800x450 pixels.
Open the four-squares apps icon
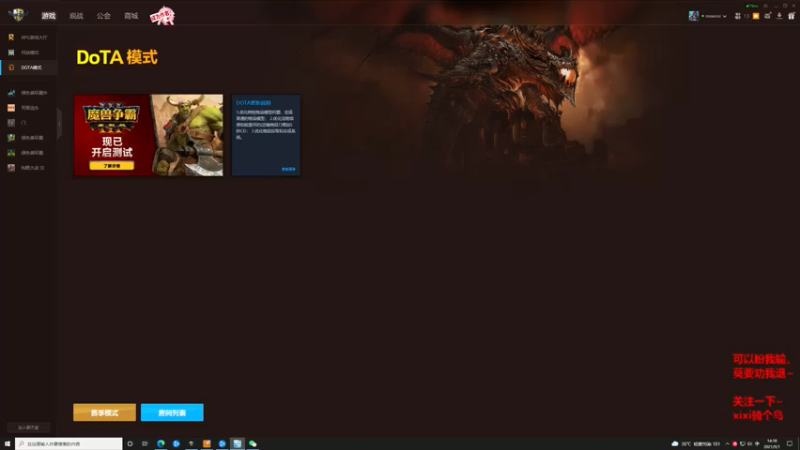point(737,16)
